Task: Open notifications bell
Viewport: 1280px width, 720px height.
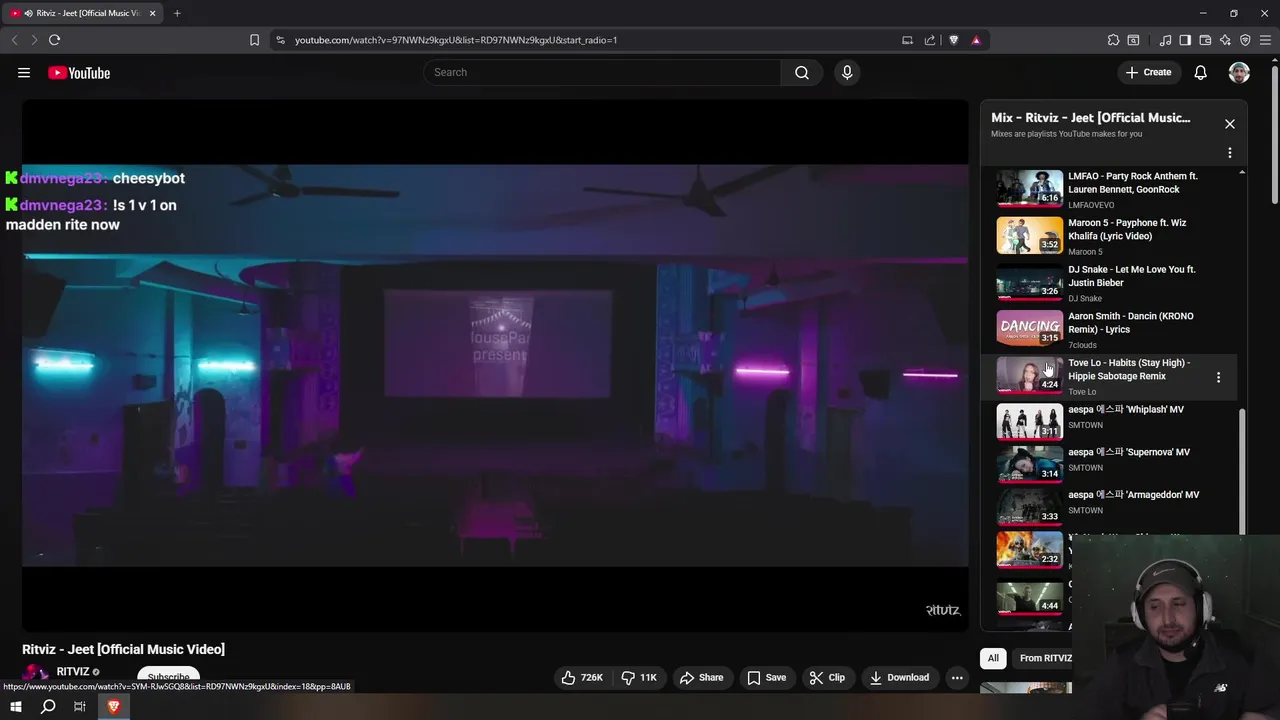Action: tap(1201, 72)
